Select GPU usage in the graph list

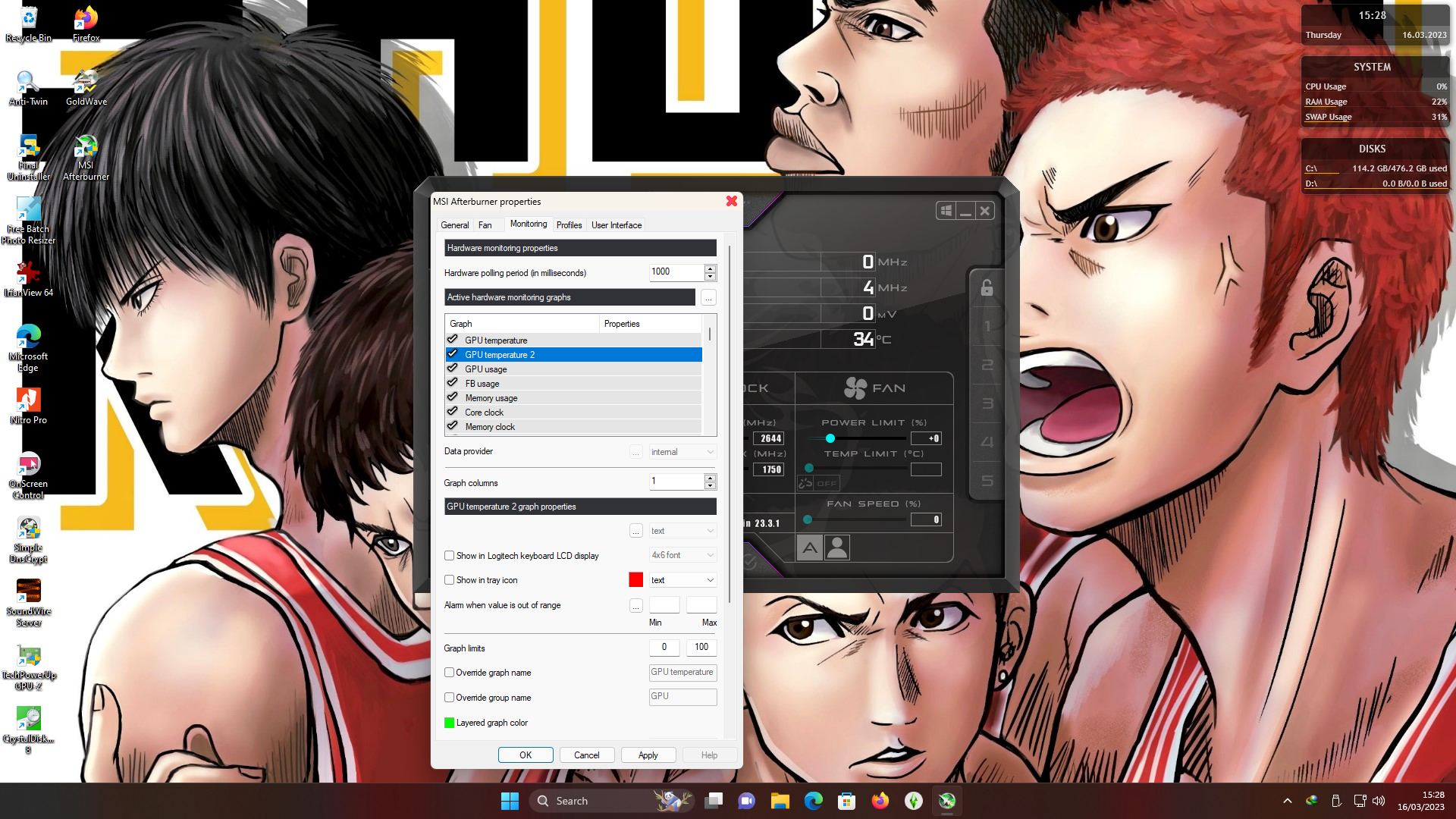pyautogui.click(x=486, y=369)
